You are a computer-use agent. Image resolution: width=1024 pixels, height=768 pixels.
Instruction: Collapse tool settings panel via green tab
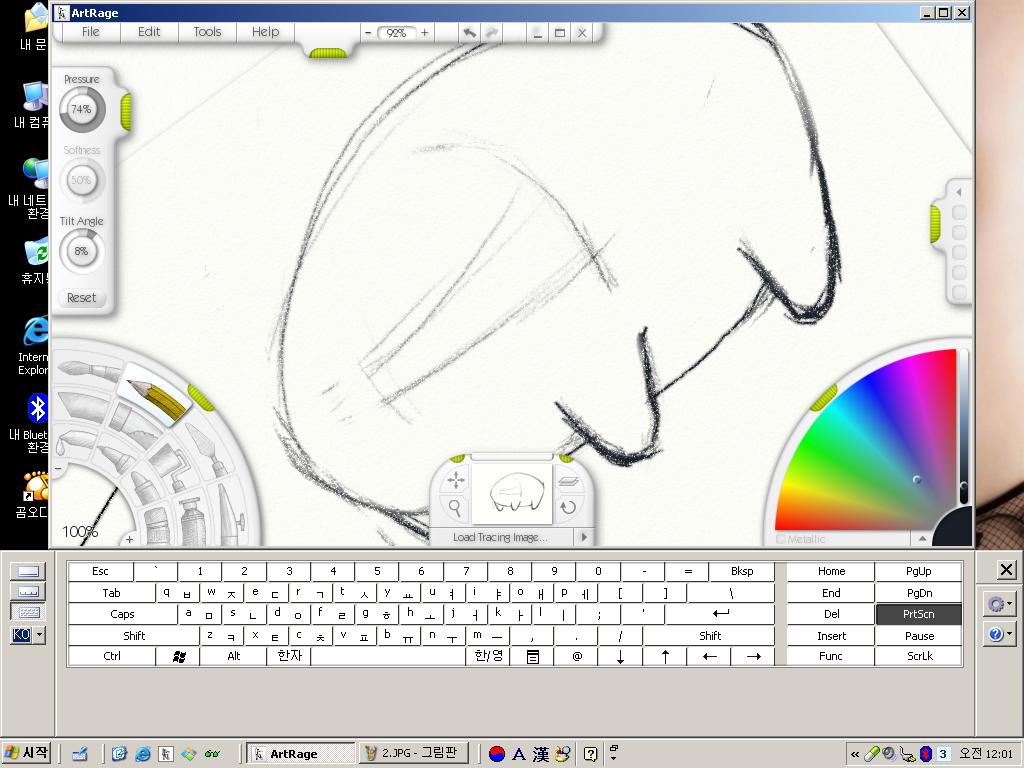[125, 112]
